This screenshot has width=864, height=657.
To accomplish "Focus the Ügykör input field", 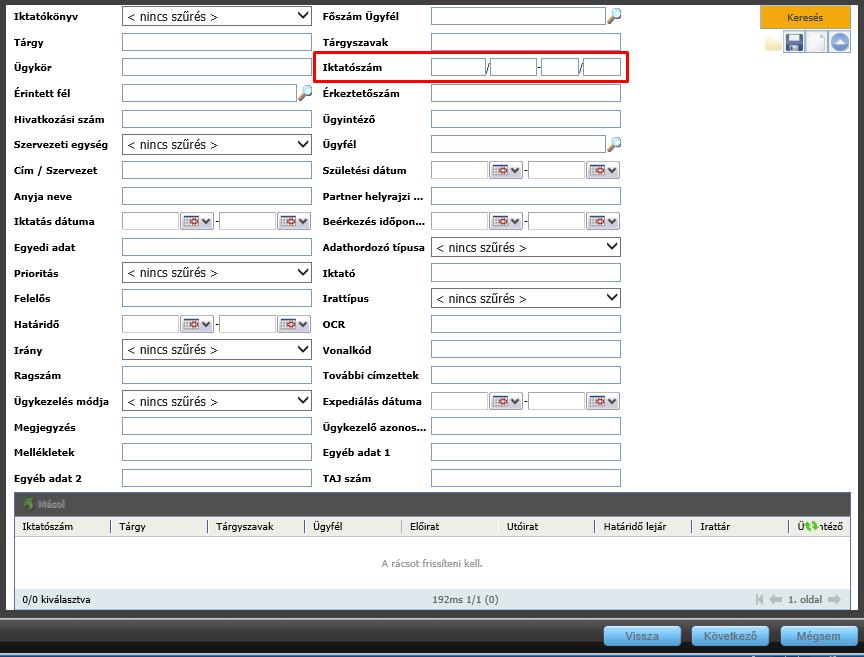I will [217, 67].
